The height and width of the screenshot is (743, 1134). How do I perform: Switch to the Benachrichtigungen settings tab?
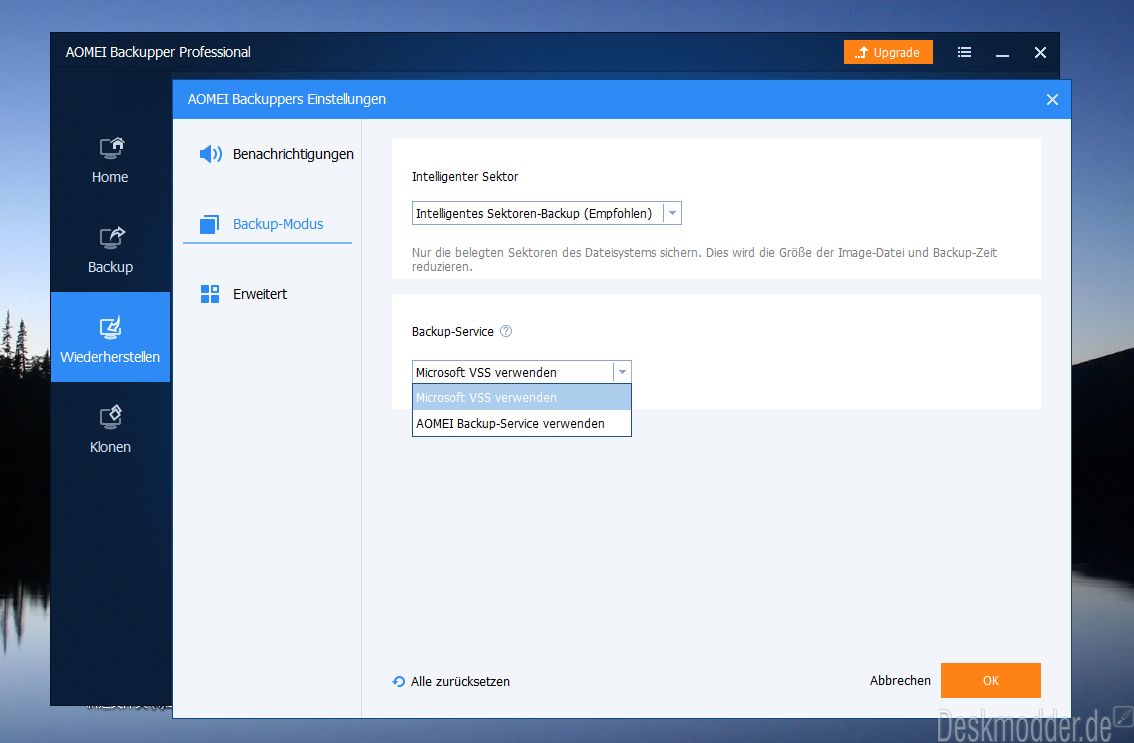(x=276, y=154)
